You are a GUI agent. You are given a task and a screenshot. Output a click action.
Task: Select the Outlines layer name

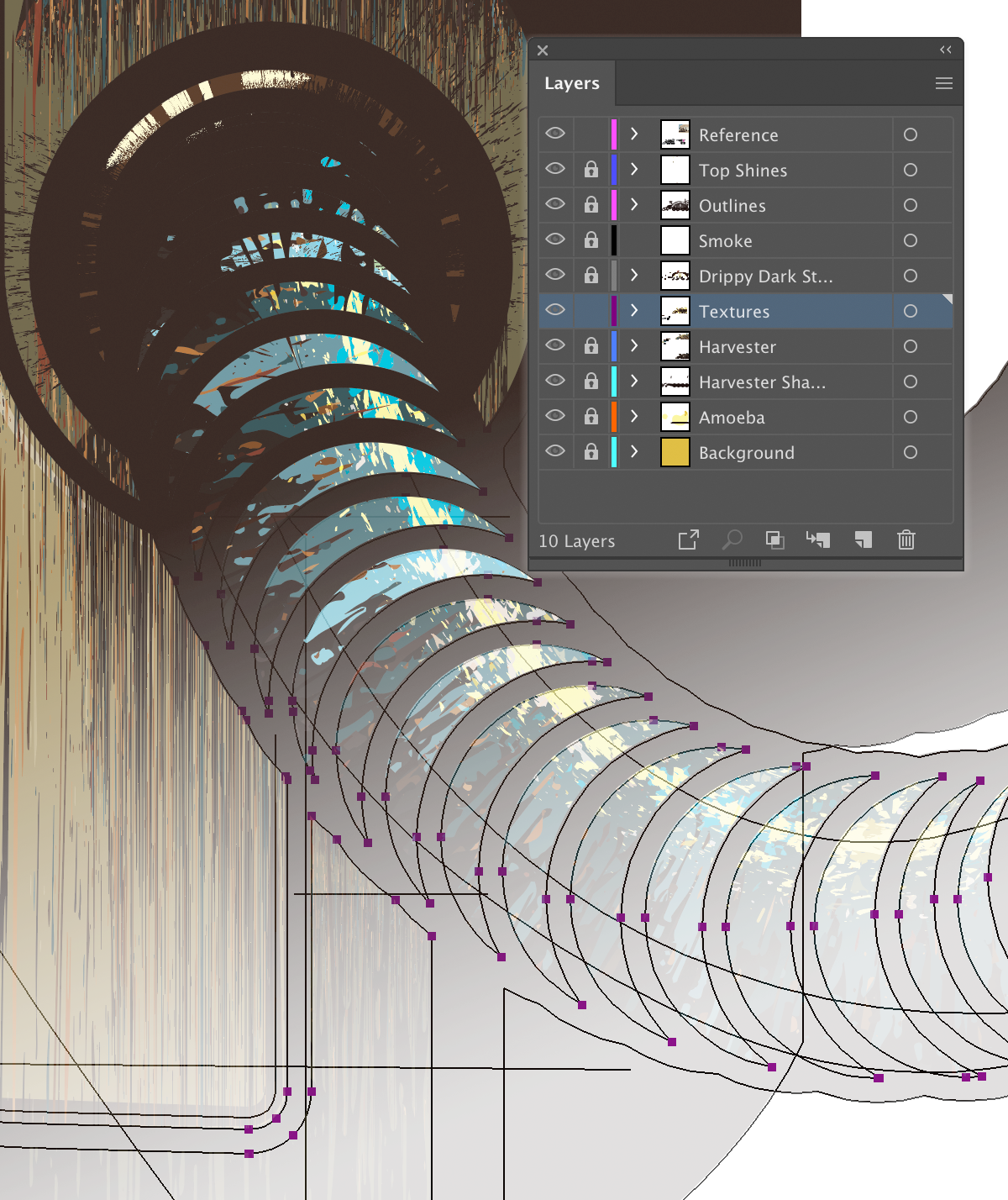732,206
